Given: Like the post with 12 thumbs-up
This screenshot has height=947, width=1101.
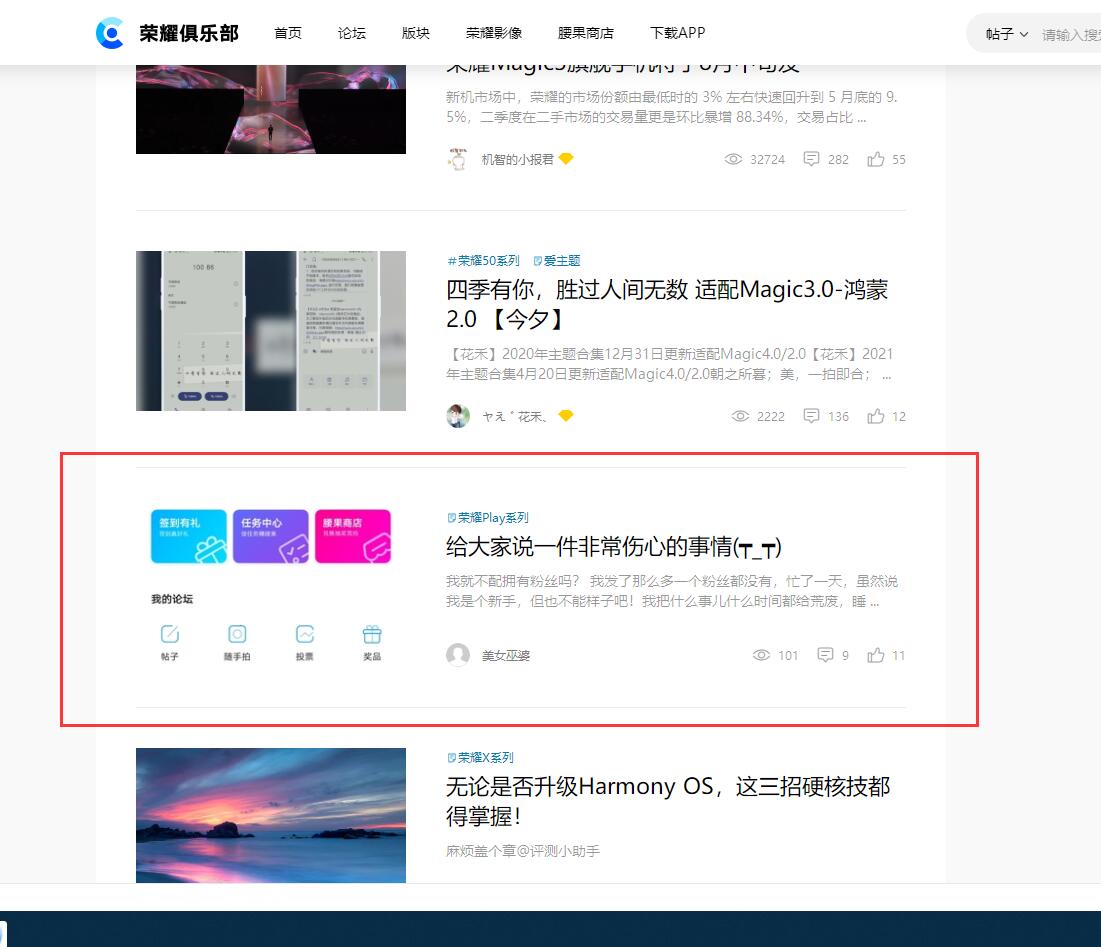Looking at the screenshot, I should tap(875, 416).
